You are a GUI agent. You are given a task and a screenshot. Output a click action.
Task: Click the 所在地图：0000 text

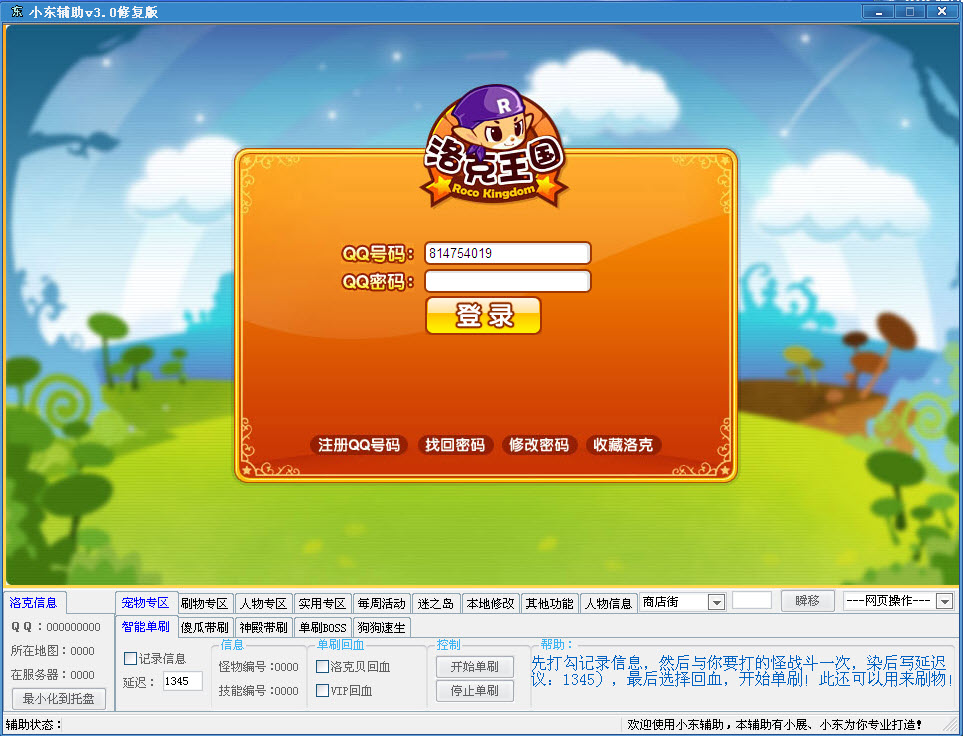[52, 651]
